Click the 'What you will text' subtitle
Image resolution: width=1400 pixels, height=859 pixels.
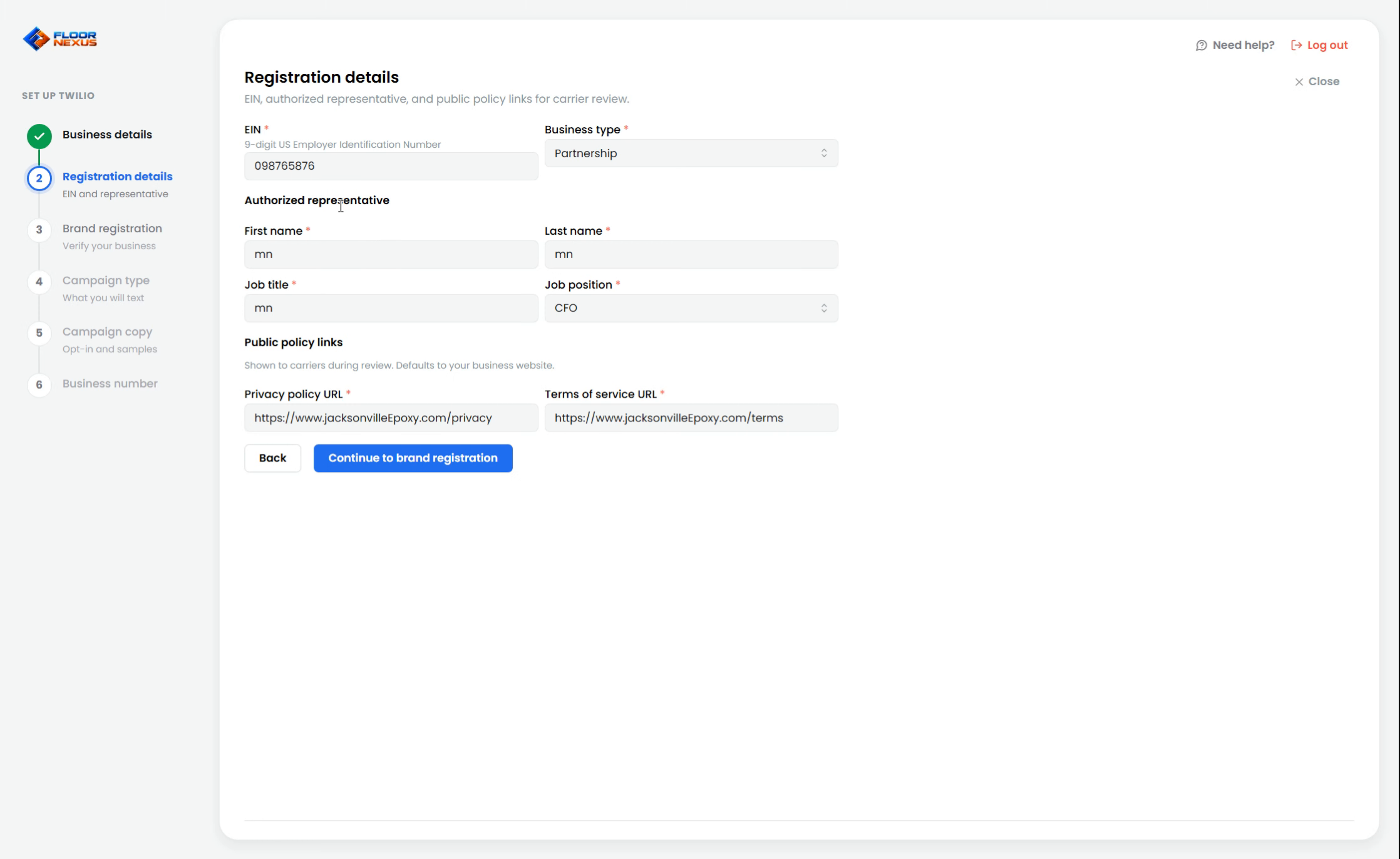103,298
